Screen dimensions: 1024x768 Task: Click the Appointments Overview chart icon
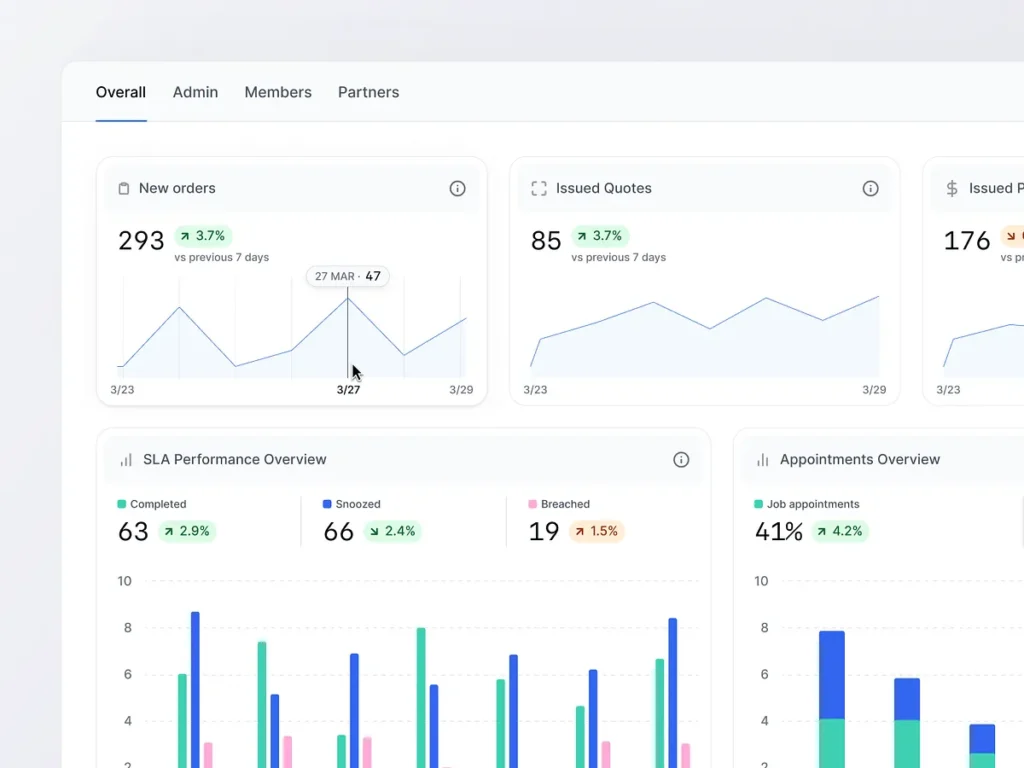[763, 460]
